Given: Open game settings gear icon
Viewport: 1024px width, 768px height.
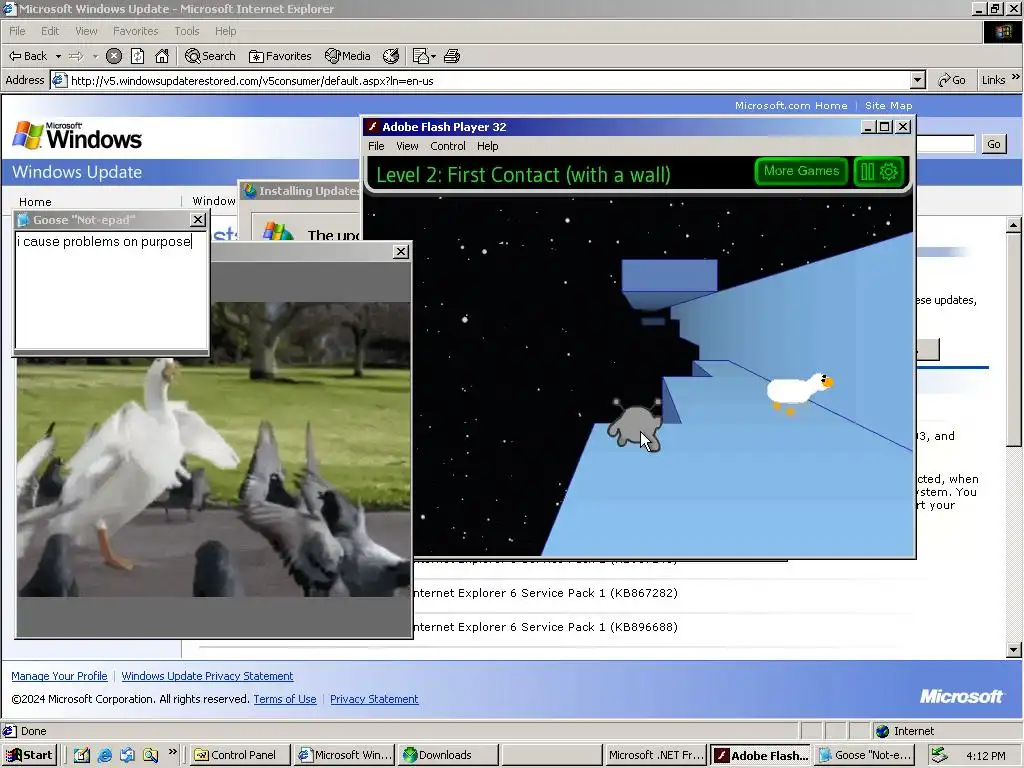Looking at the screenshot, I should 889,172.
